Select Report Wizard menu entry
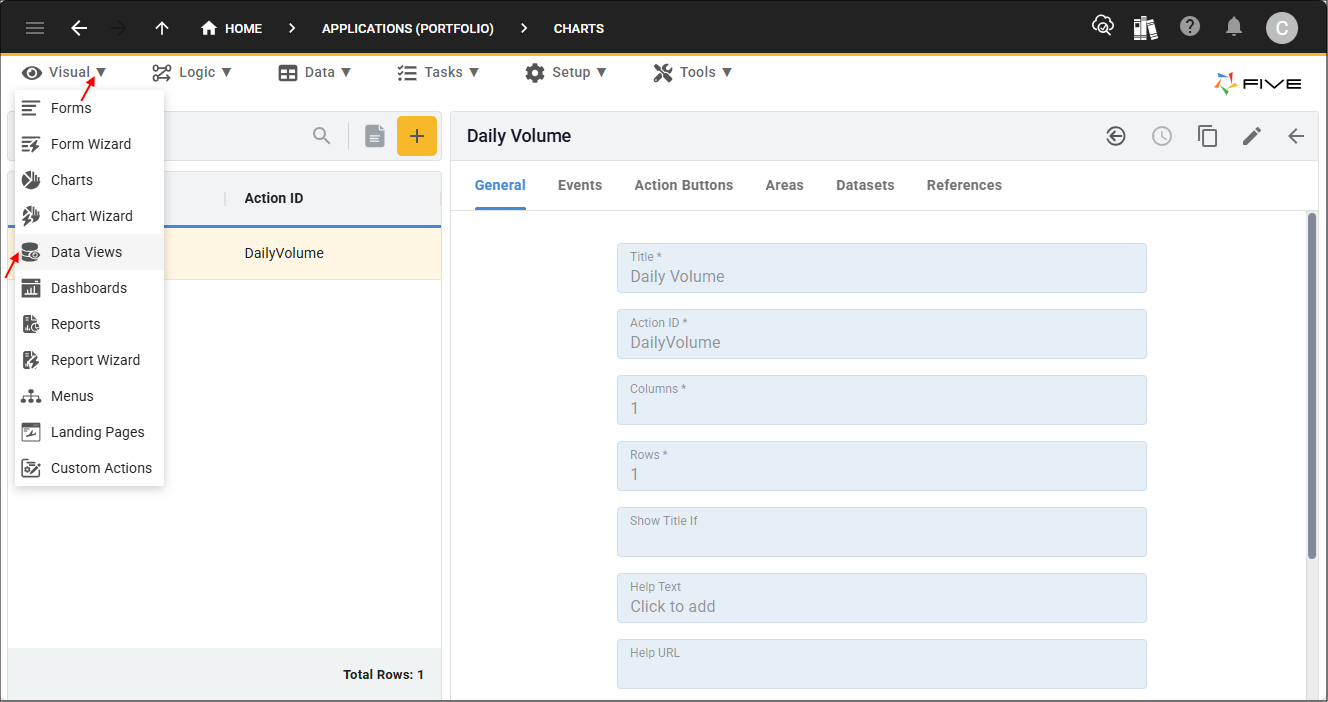This screenshot has height=702, width=1328. pos(89,360)
